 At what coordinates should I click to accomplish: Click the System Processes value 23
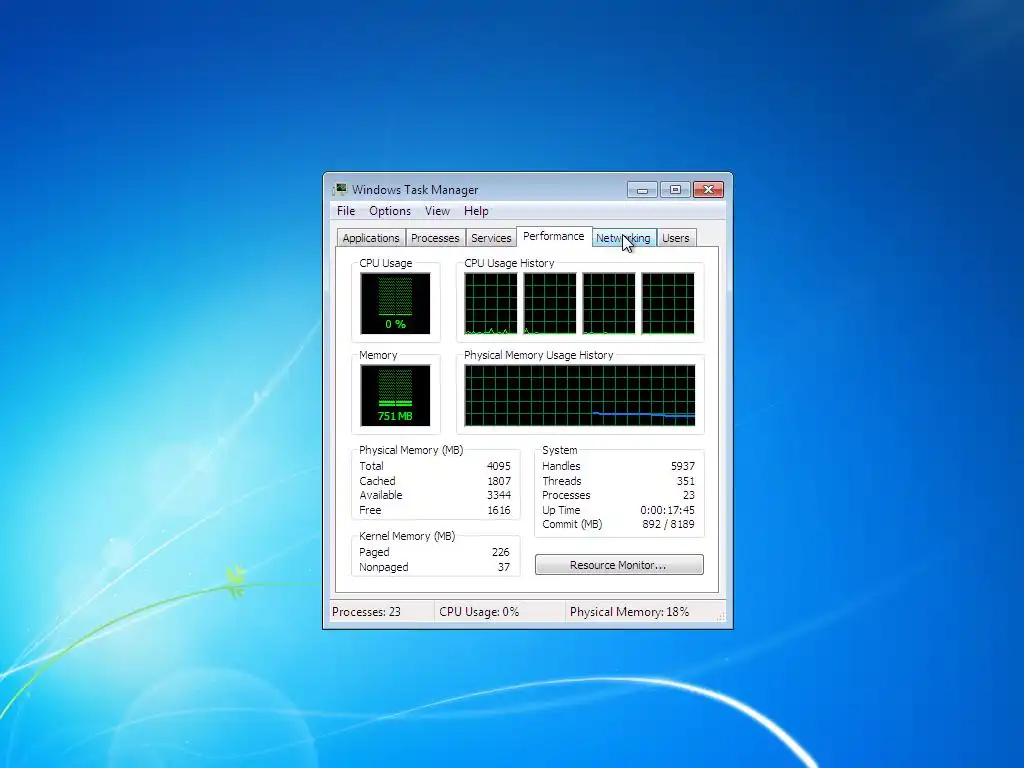pyautogui.click(x=689, y=496)
